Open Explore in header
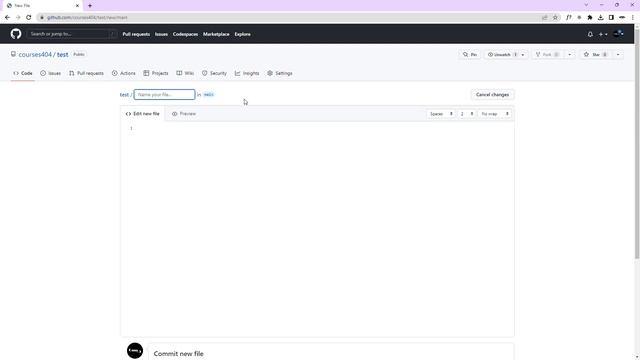Screen dimensions: 640x360 pos(242,34)
